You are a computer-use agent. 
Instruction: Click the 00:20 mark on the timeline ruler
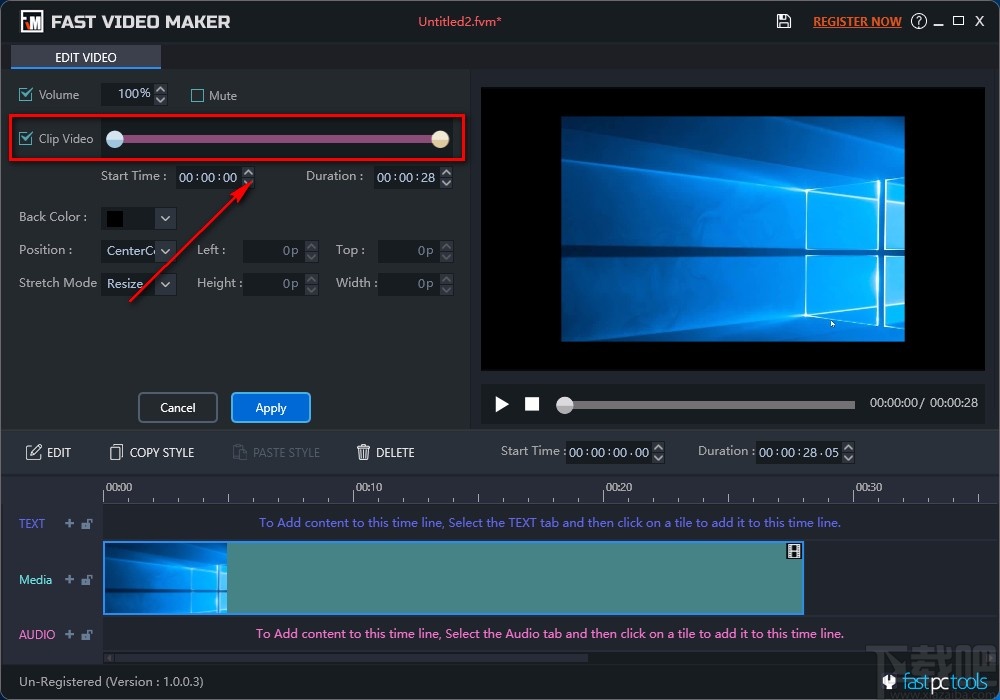coord(619,487)
